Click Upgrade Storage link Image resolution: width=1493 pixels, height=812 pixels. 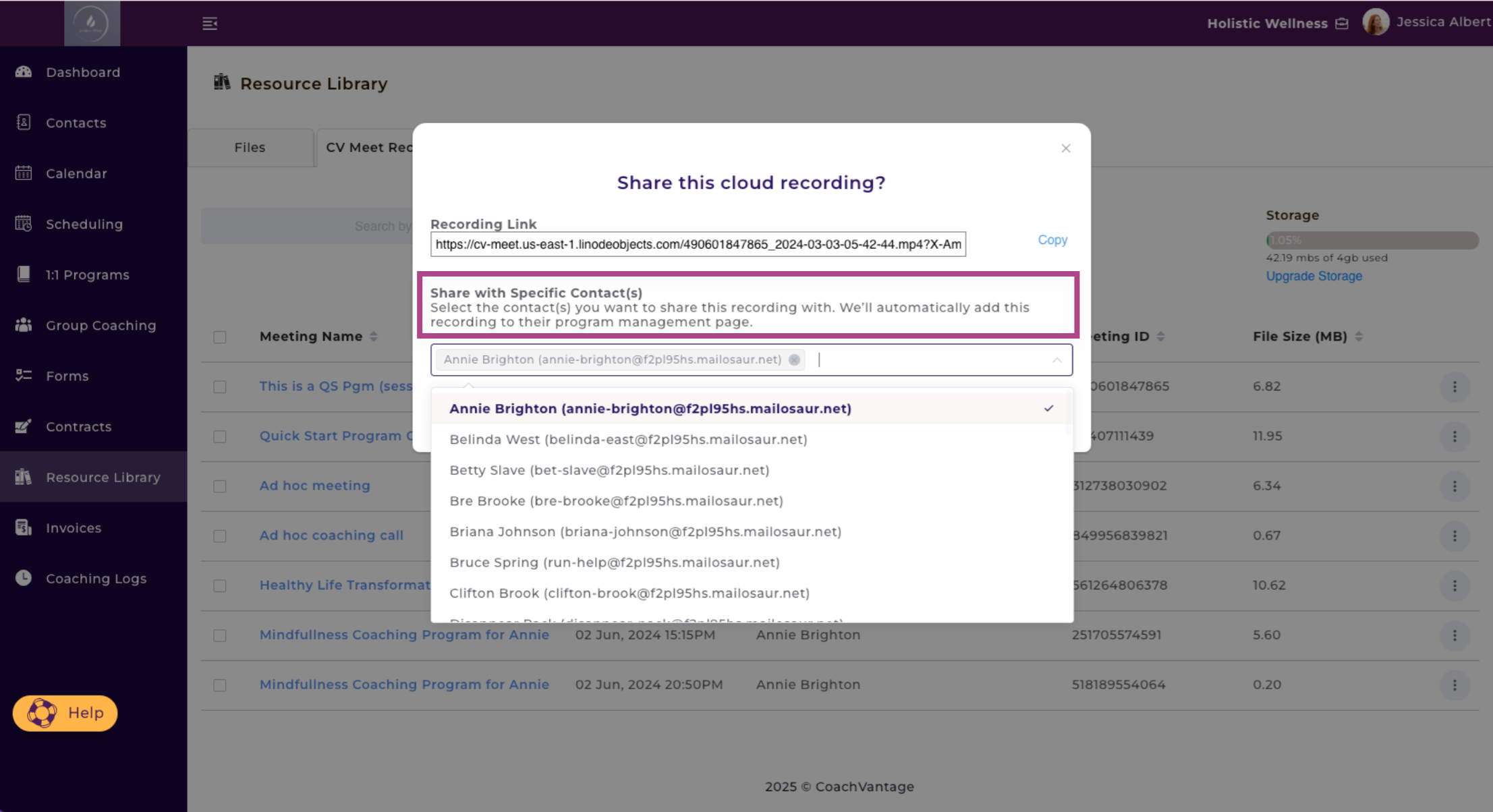[1313, 276]
